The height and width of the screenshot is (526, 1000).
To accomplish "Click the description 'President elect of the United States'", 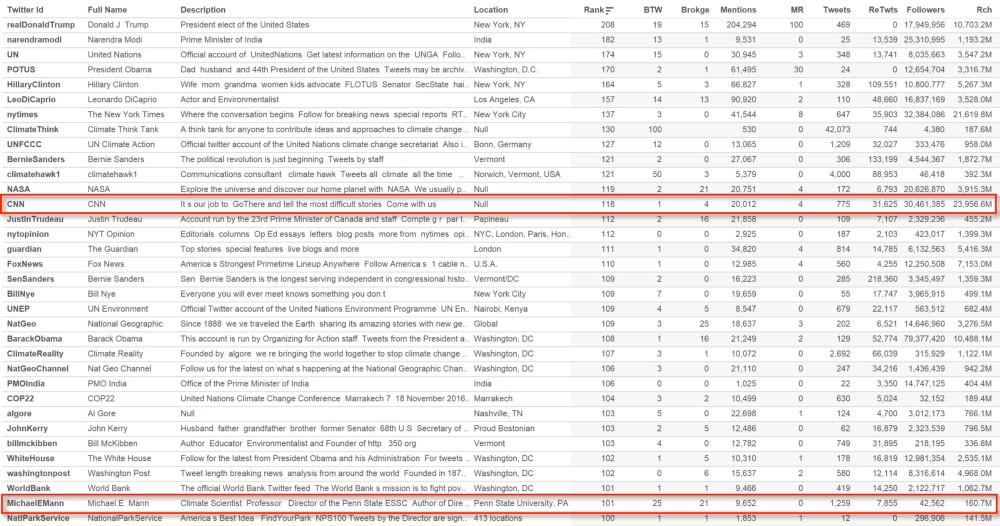I will pos(244,25).
